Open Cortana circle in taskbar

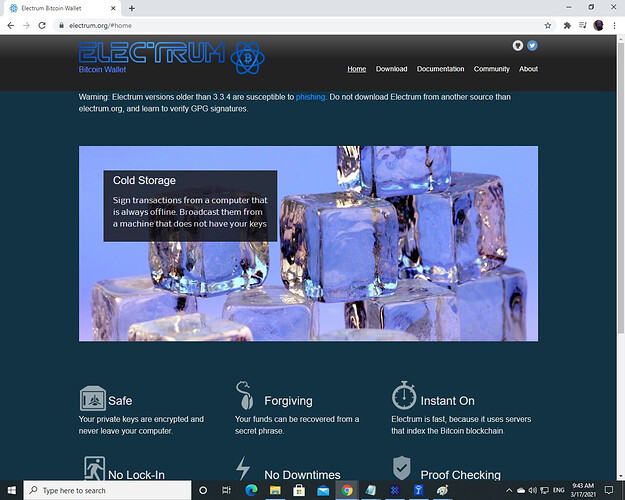click(x=203, y=490)
